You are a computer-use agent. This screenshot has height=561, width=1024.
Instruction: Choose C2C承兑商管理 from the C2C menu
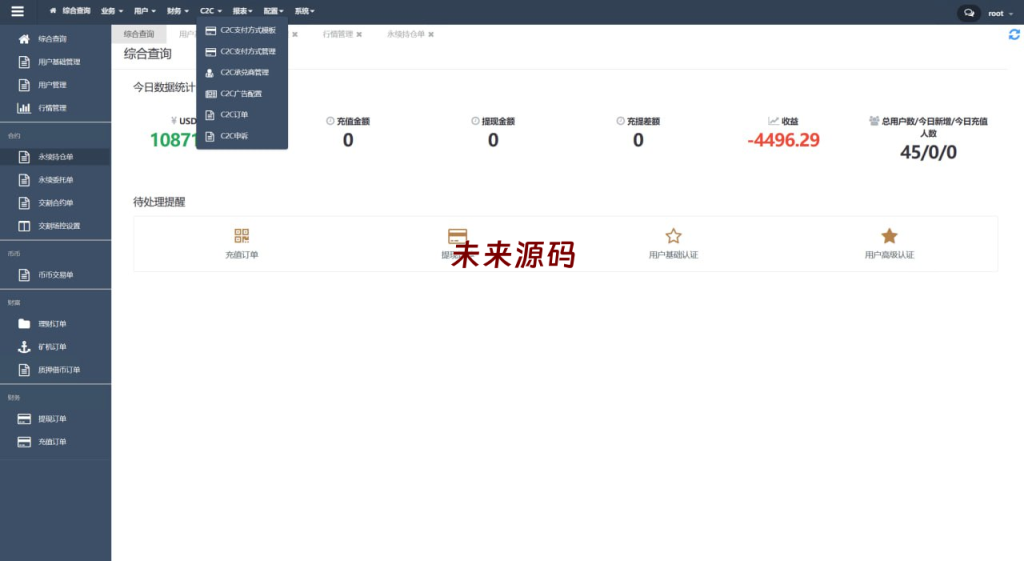[242, 72]
